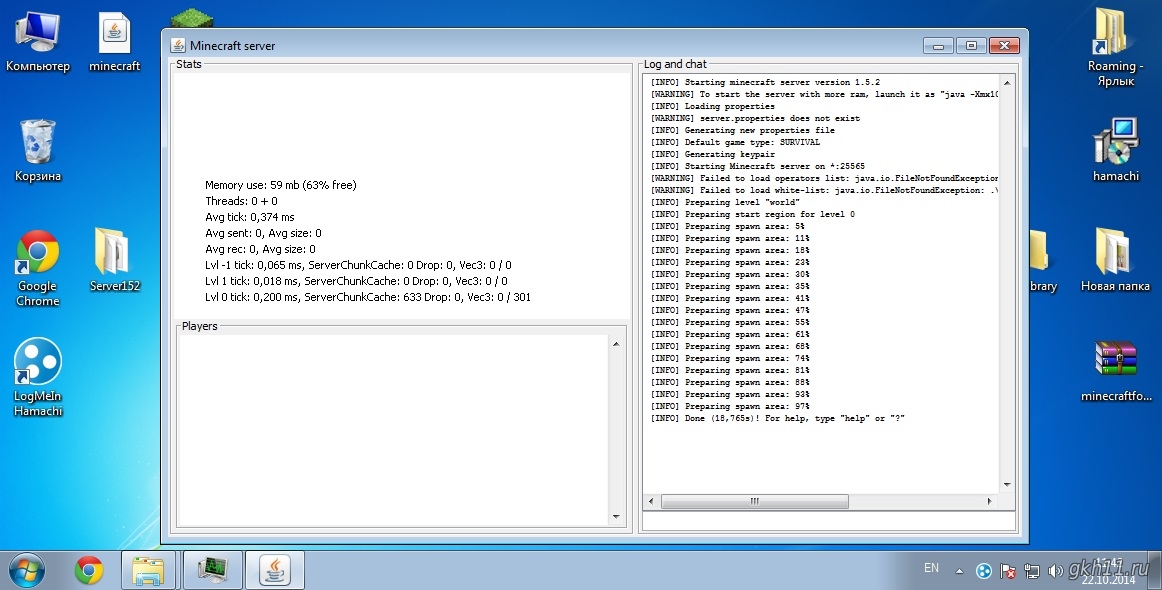1162x590 pixels.
Task: Click the "Players" panel title
Action: pos(199,326)
